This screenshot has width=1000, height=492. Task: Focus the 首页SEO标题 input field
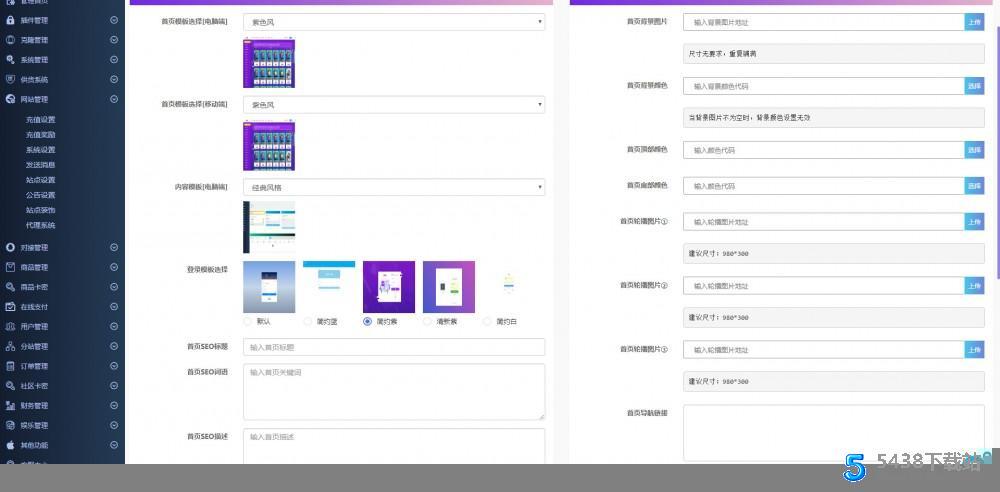393,347
